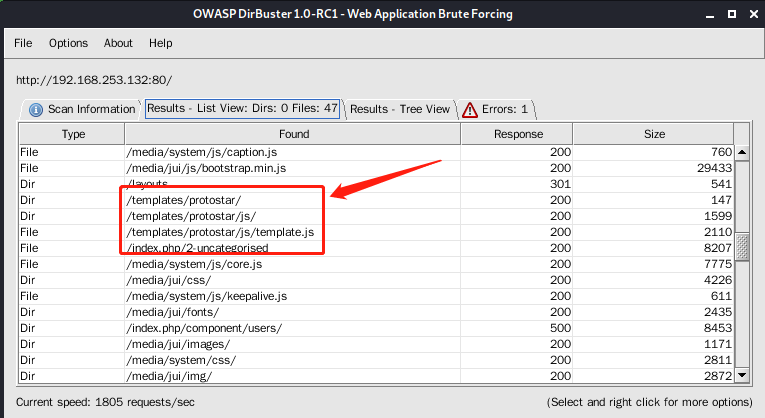Viewport: 765px width, 418px height.
Task: Open the About menu
Action: coord(118,43)
